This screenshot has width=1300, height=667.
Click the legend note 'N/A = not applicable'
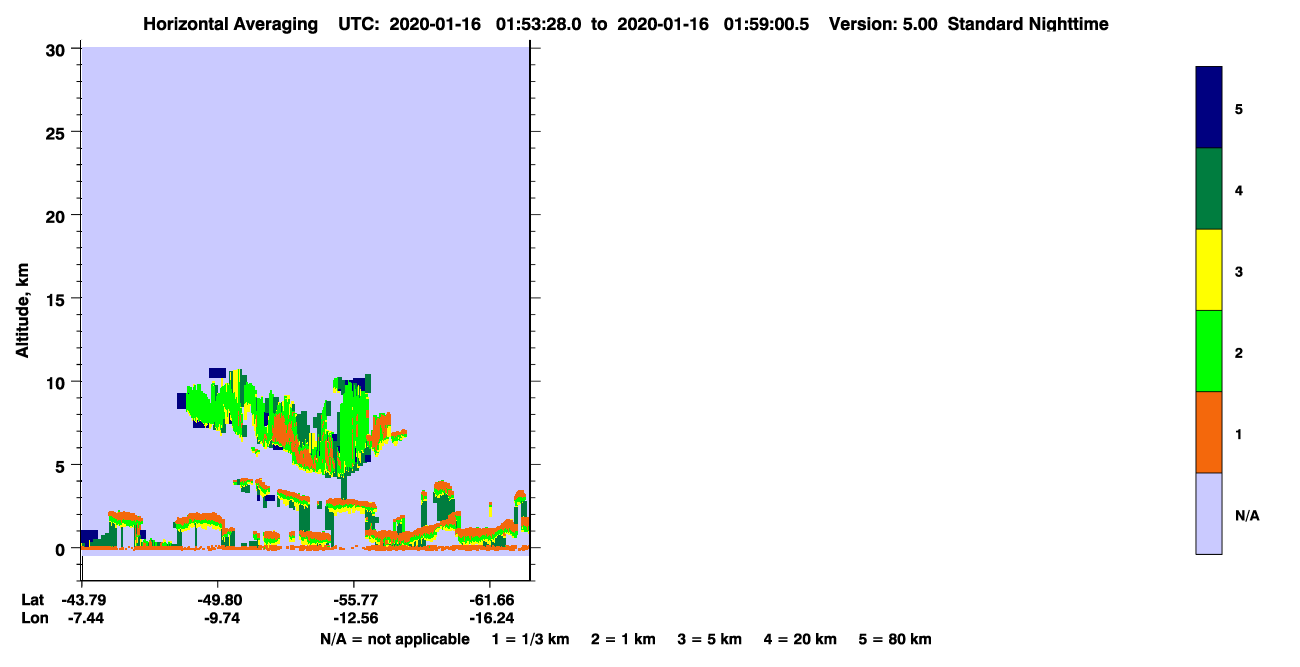(x=395, y=639)
